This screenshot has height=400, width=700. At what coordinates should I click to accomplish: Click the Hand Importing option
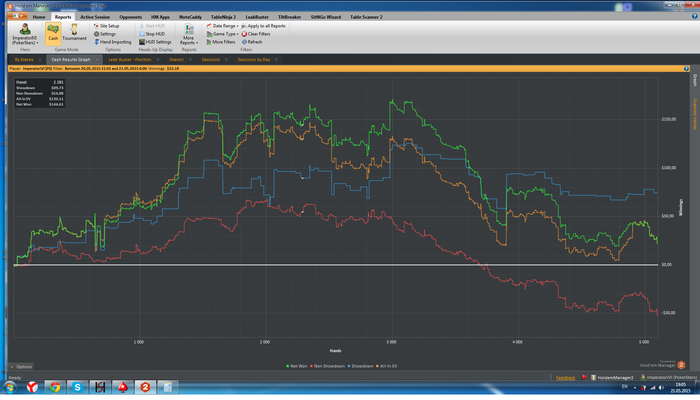click(113, 42)
